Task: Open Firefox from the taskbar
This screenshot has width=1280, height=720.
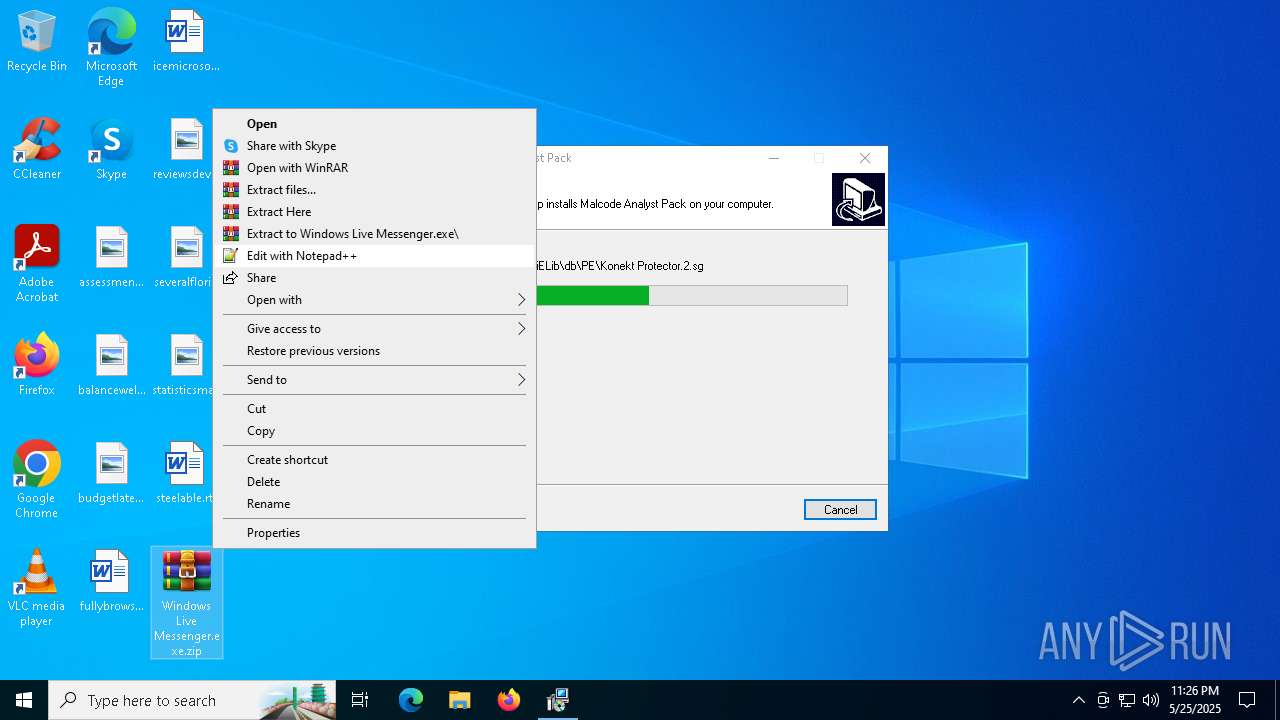Action: coord(508,700)
